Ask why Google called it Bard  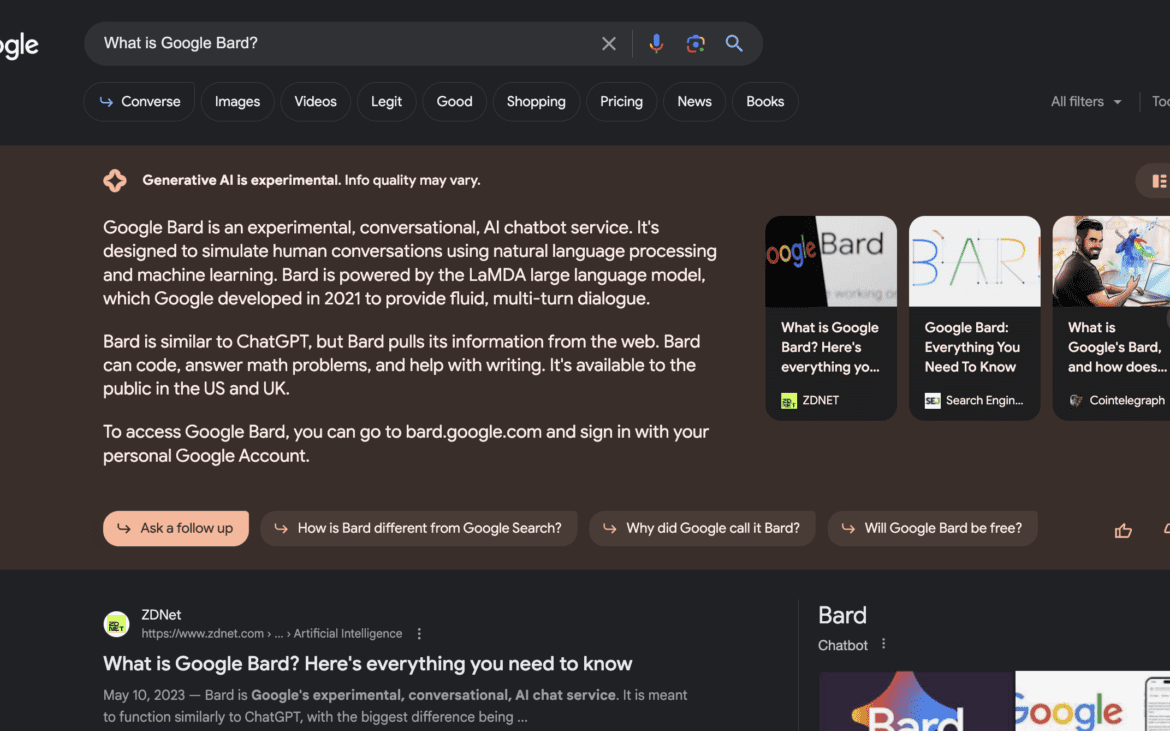click(702, 528)
